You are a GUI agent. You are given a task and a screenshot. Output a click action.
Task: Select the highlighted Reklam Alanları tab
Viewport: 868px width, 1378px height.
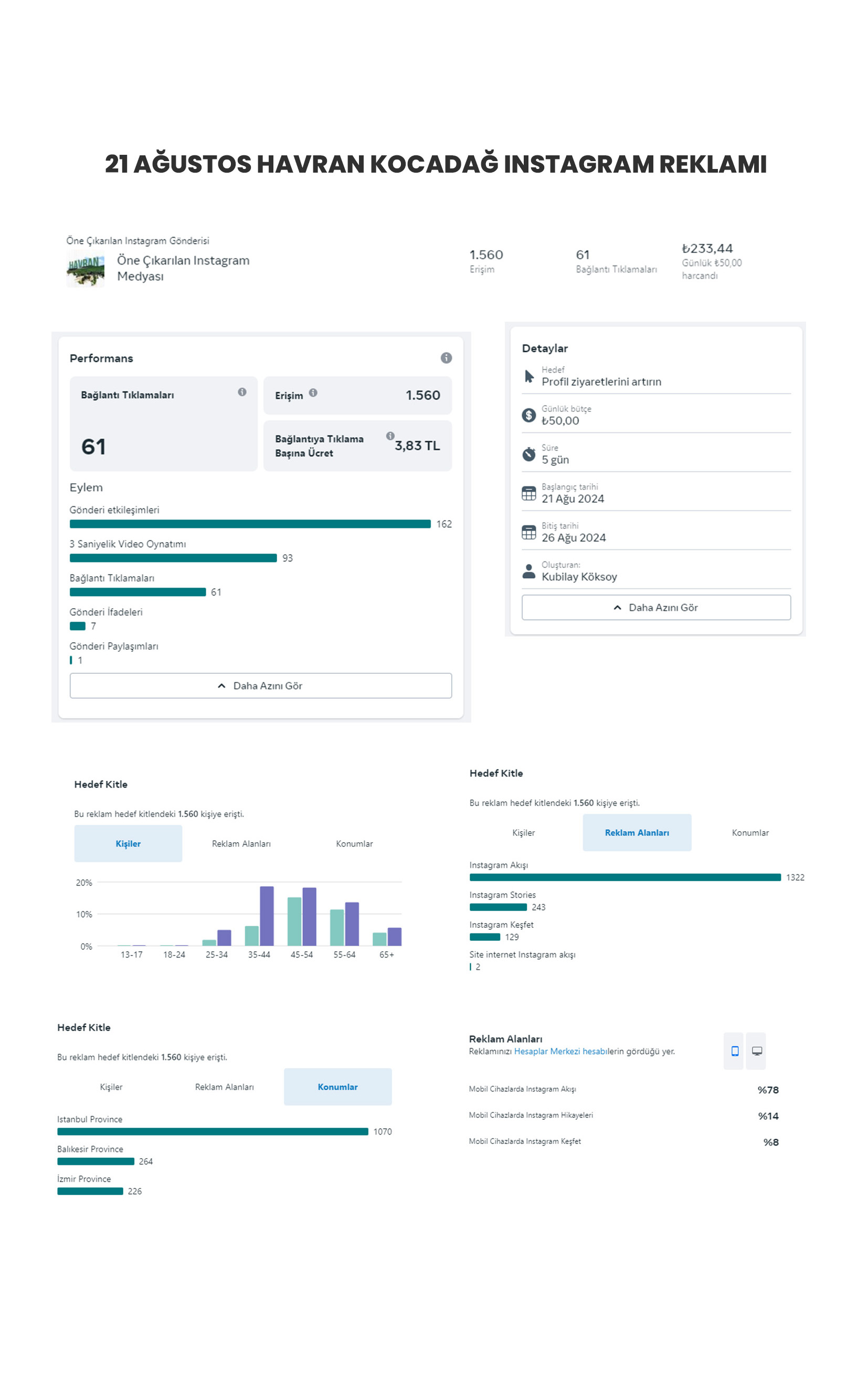[x=636, y=833]
